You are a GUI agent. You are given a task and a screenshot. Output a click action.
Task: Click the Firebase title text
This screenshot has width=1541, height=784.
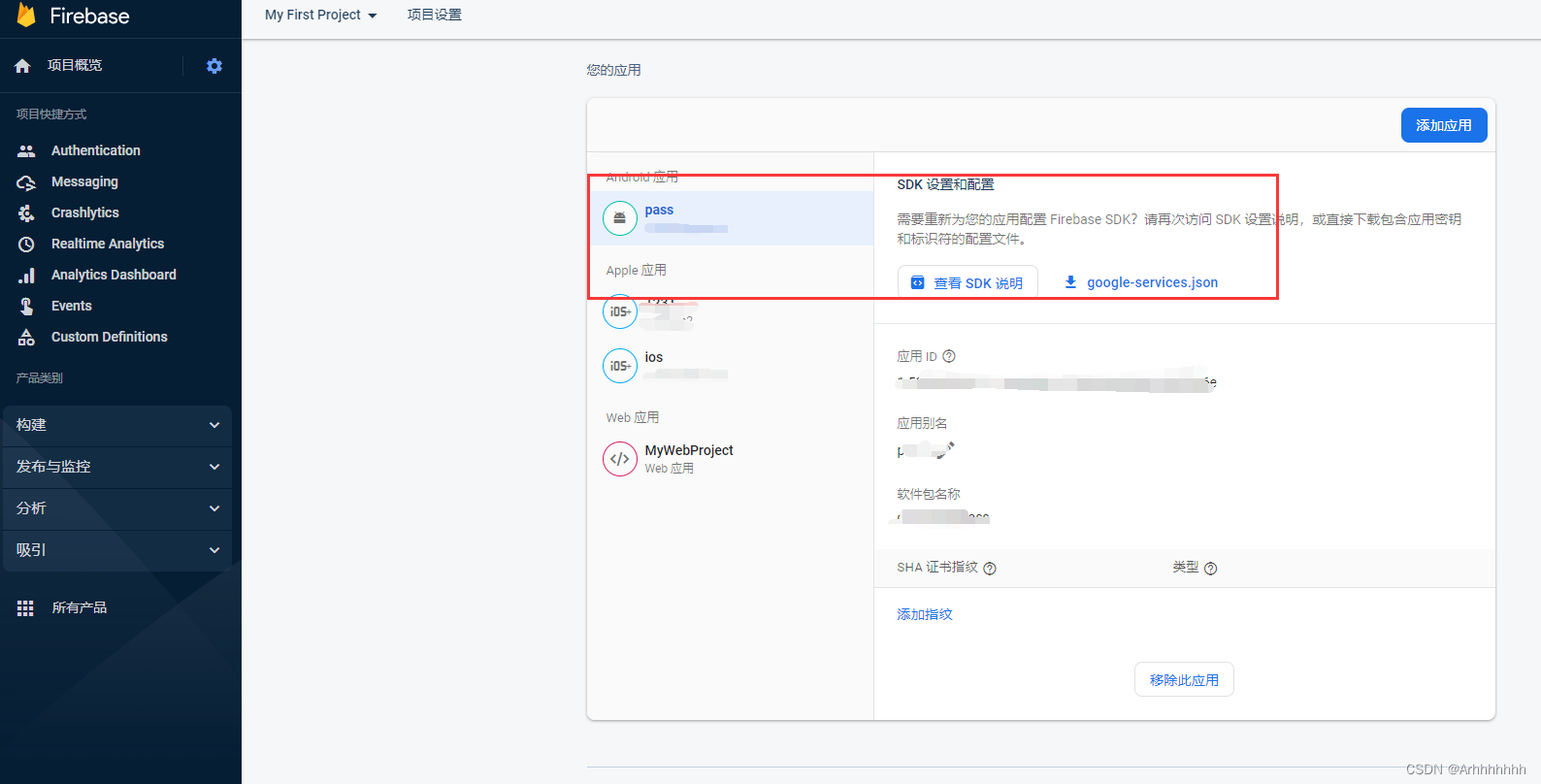pyautogui.click(x=89, y=16)
